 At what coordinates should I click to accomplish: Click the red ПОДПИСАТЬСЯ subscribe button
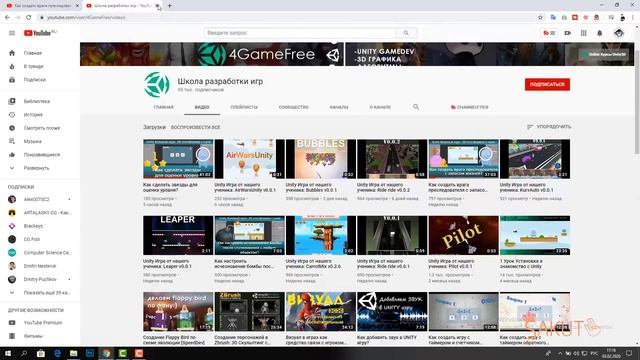pos(547,84)
